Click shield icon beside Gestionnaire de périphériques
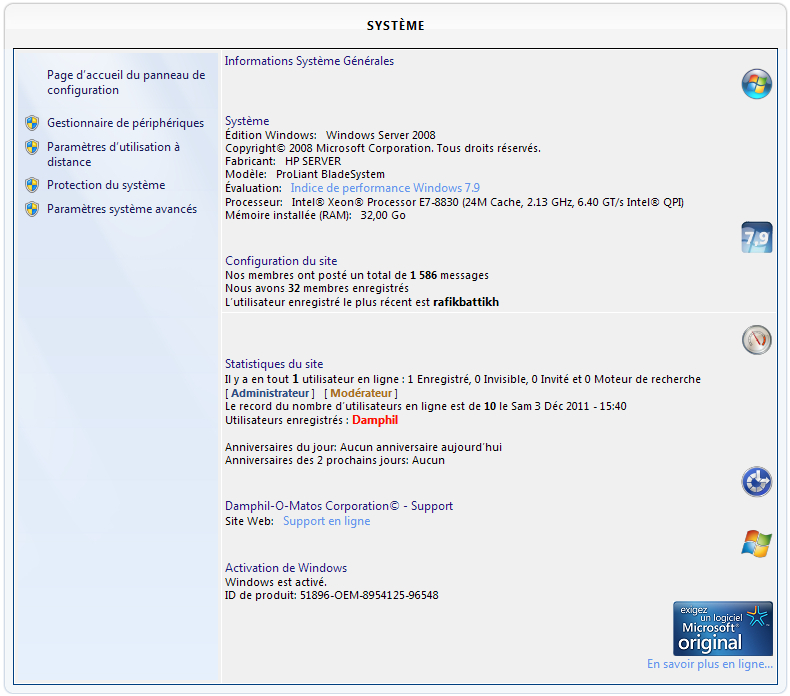This screenshot has height=696, width=790. pyautogui.click(x=32, y=123)
